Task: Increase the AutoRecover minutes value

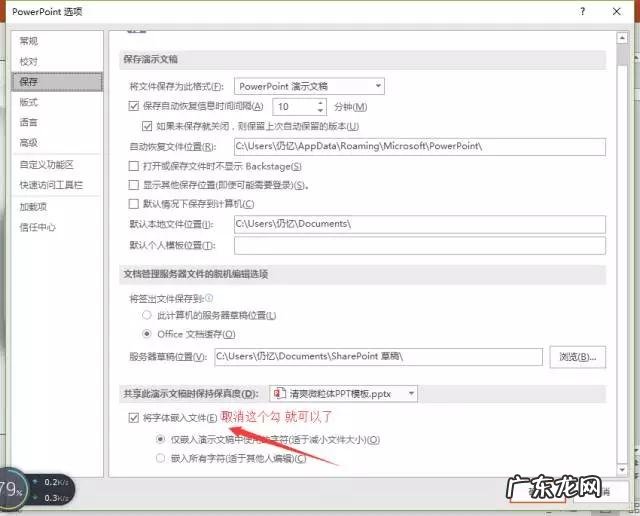Action: [x=320, y=103]
